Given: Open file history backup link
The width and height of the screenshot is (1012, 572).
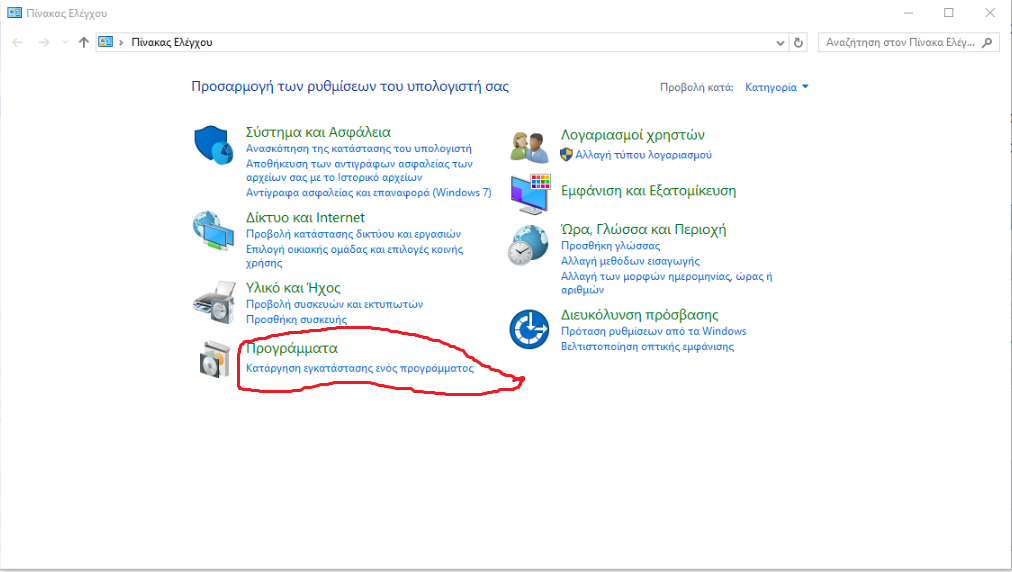Looking at the screenshot, I should pos(359,170).
